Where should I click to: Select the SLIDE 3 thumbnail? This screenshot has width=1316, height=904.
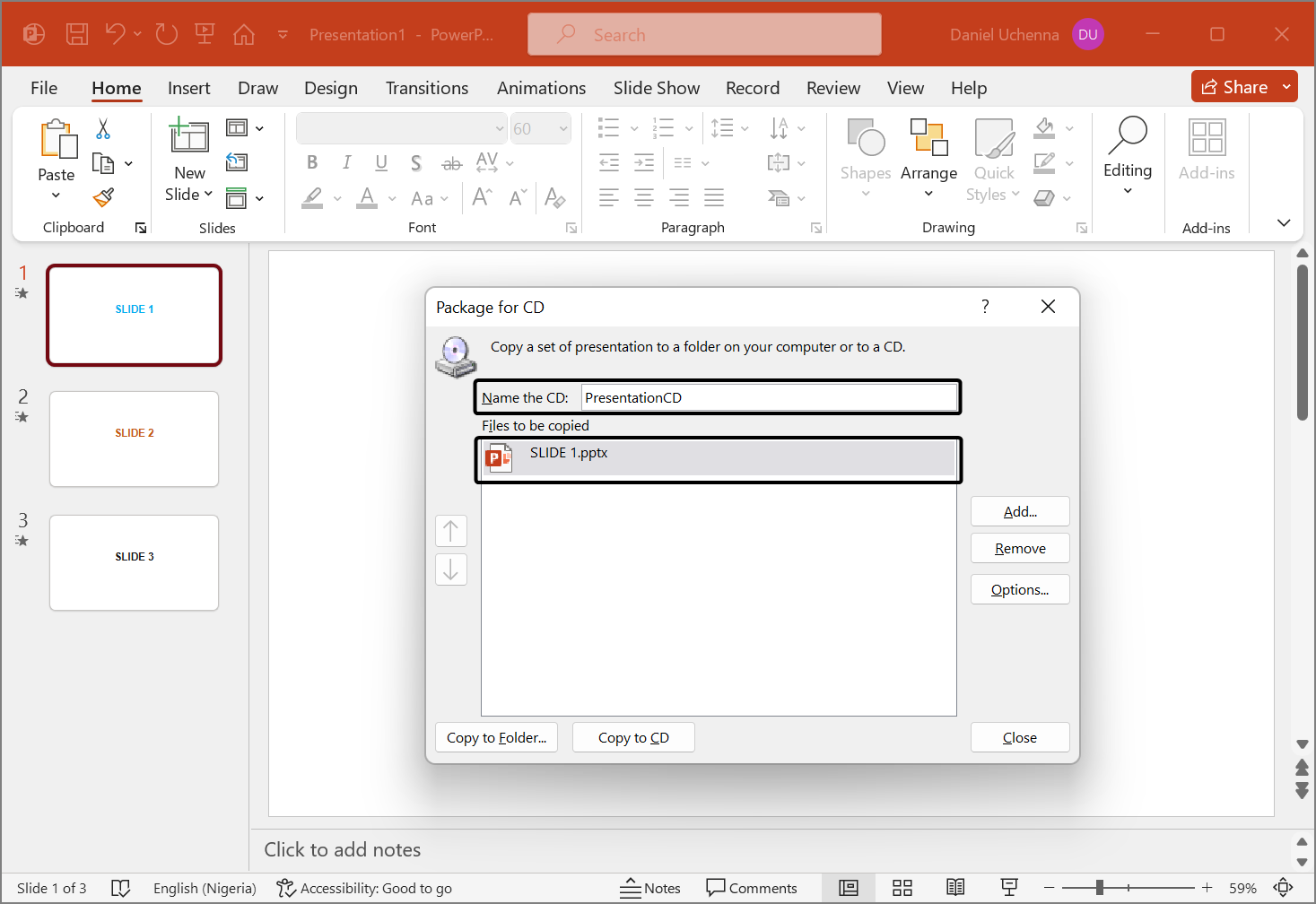point(133,562)
